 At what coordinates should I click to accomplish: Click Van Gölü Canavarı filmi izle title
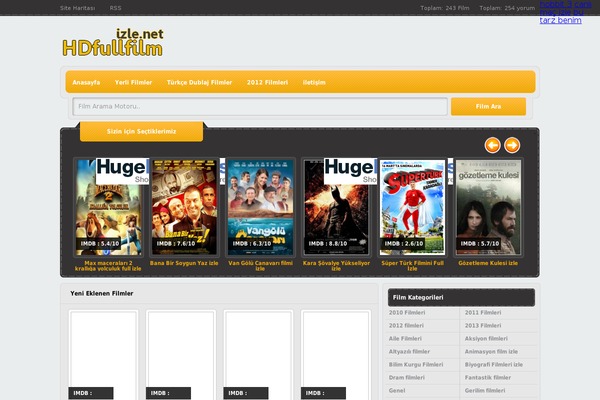[x=260, y=266]
